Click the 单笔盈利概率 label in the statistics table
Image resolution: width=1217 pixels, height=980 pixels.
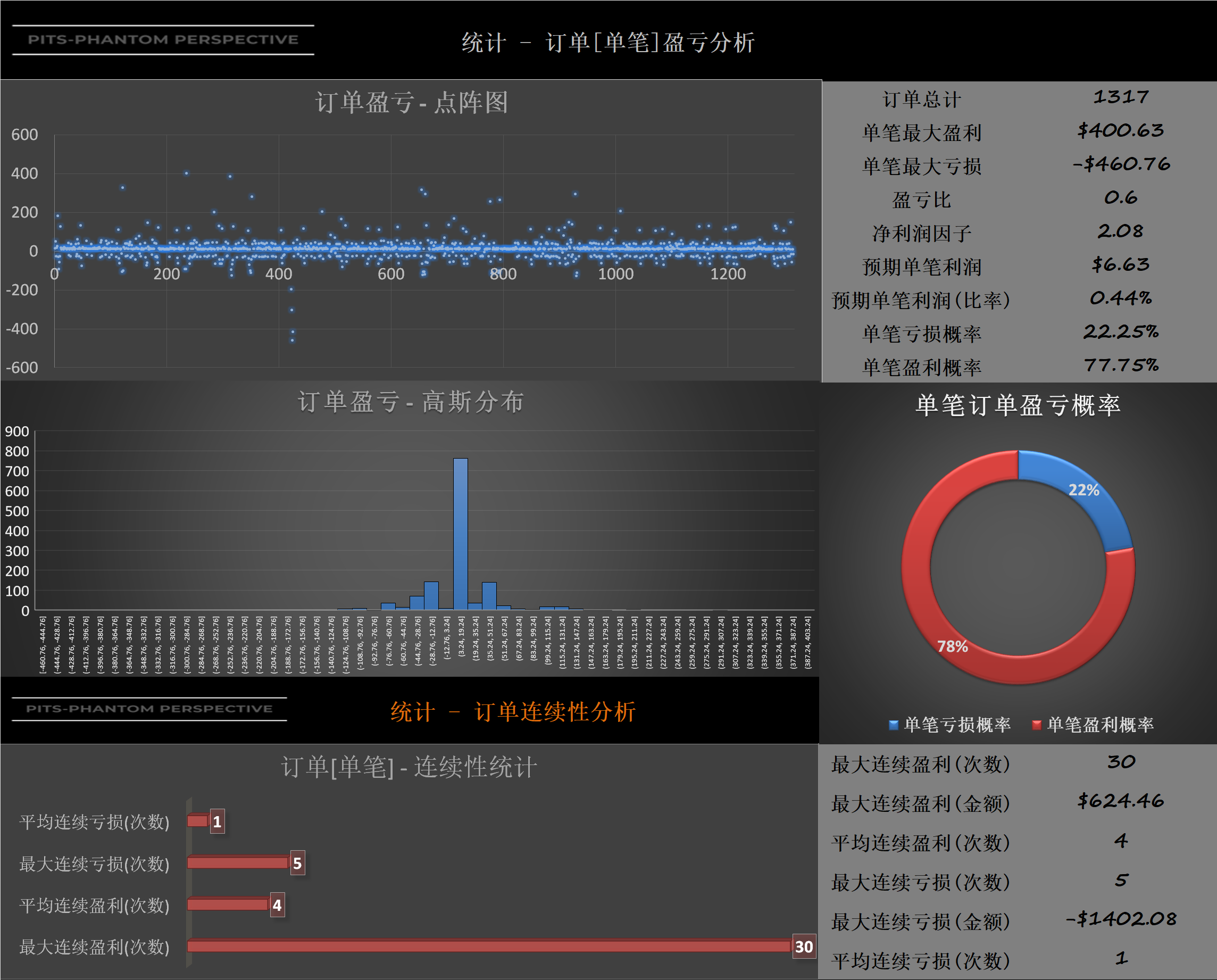click(921, 368)
